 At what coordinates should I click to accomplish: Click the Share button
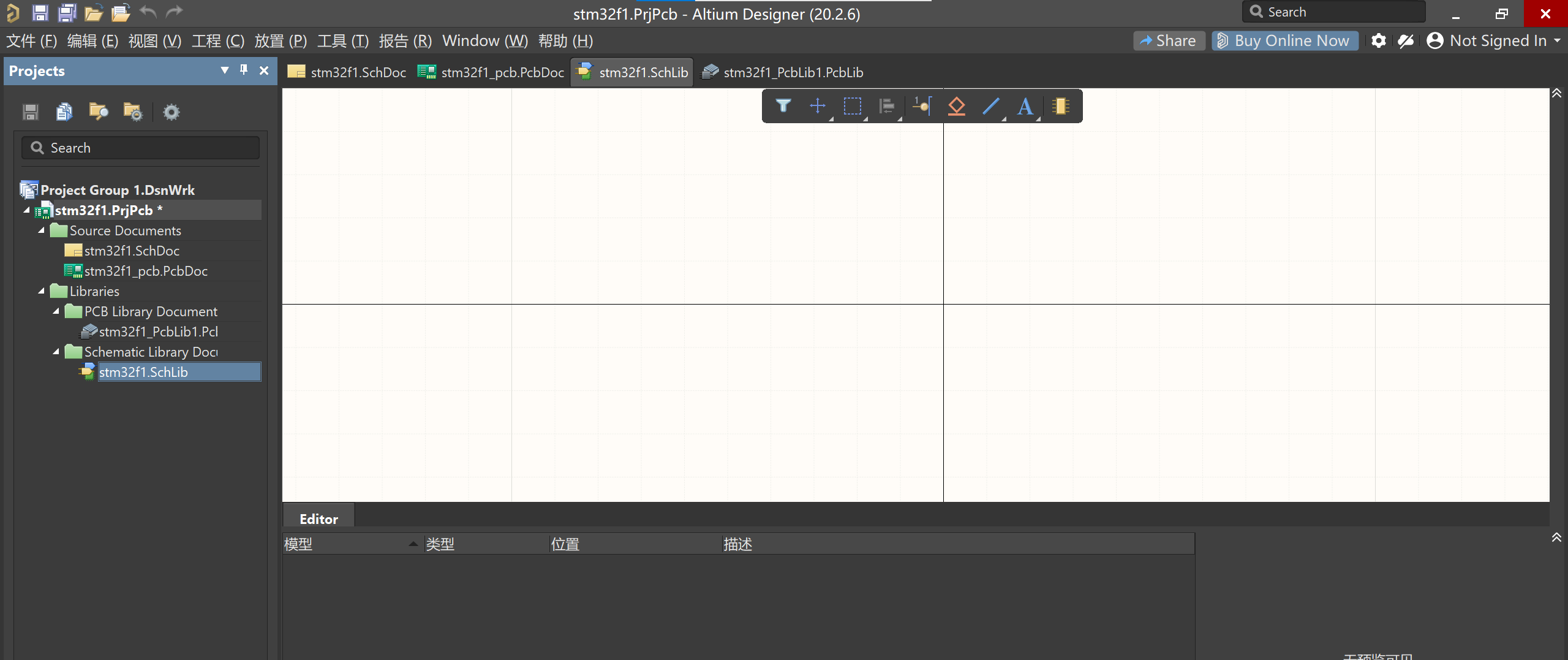[x=1168, y=41]
